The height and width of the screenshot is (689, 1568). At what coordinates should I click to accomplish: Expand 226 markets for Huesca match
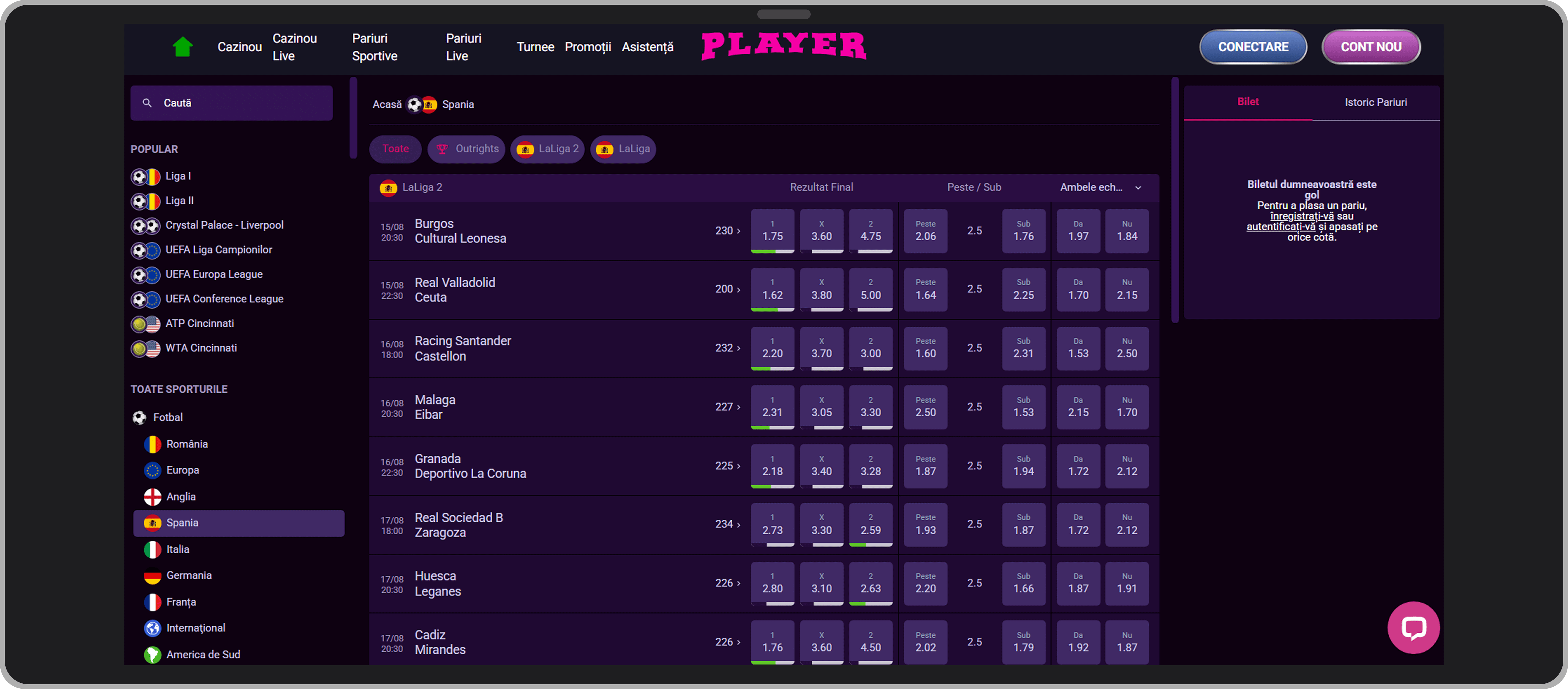727,583
